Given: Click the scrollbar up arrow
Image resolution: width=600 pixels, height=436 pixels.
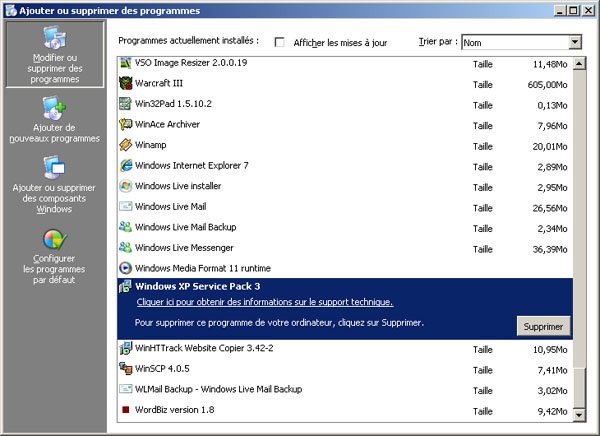Looking at the screenshot, I should [x=579, y=64].
